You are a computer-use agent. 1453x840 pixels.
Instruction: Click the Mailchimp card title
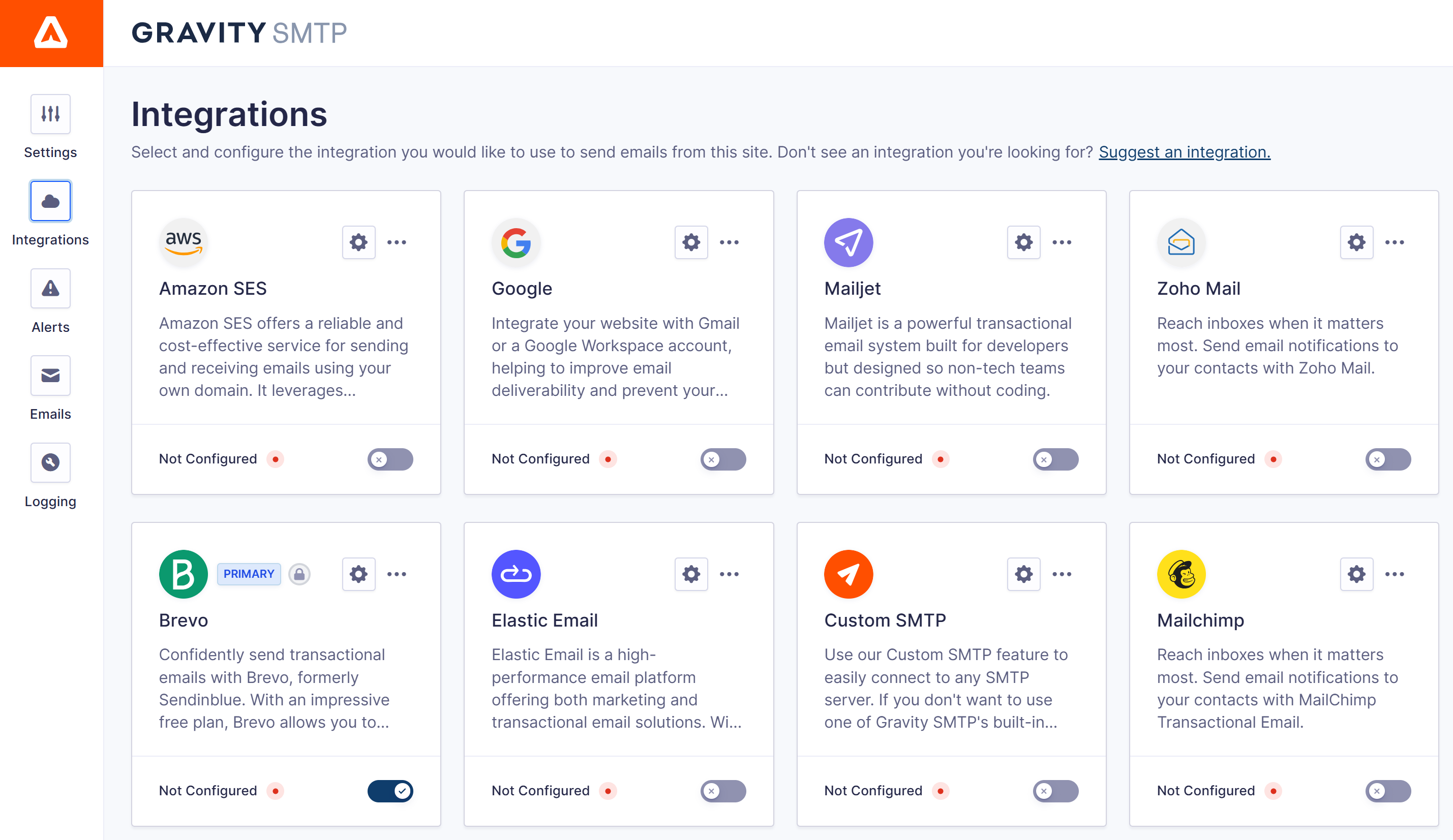pyautogui.click(x=1200, y=620)
